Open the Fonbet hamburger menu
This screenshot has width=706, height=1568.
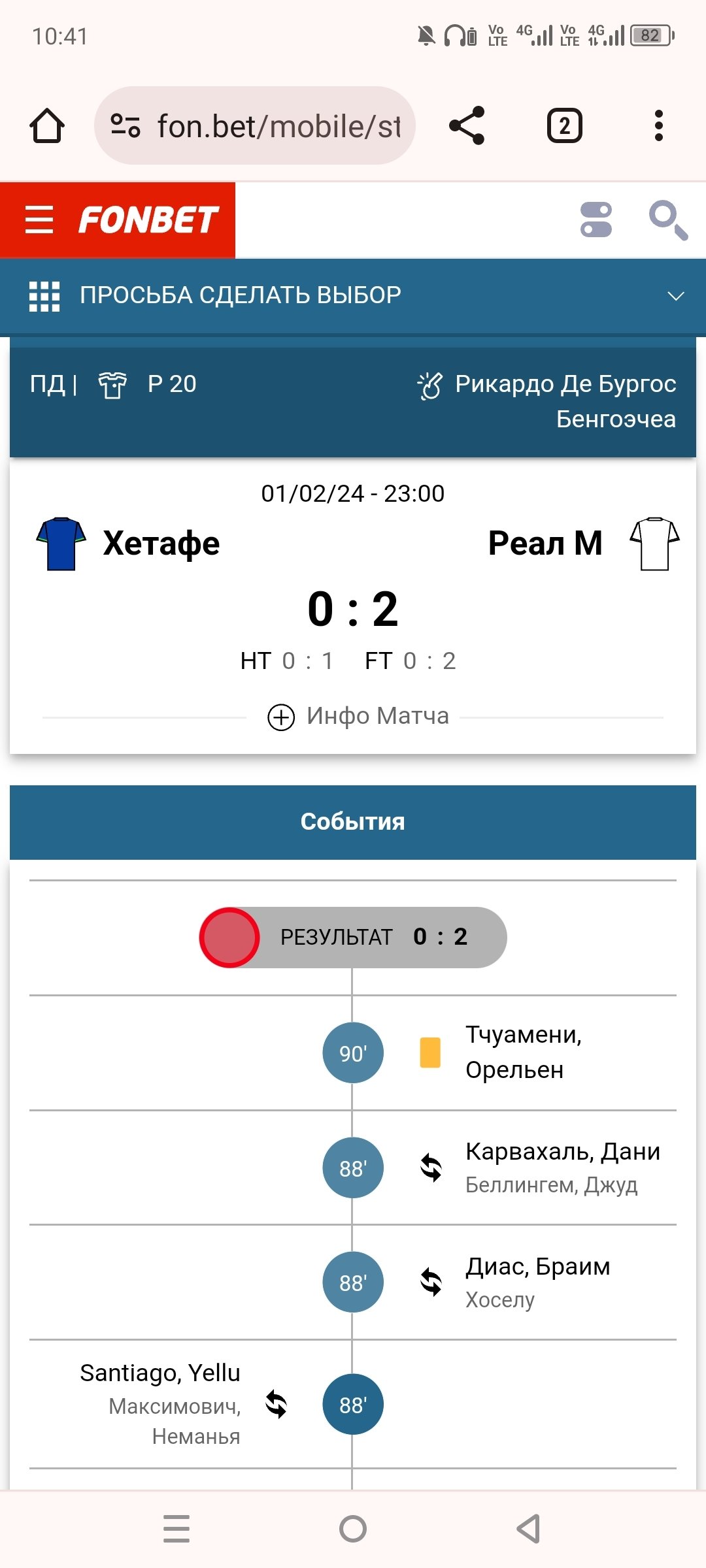39,220
